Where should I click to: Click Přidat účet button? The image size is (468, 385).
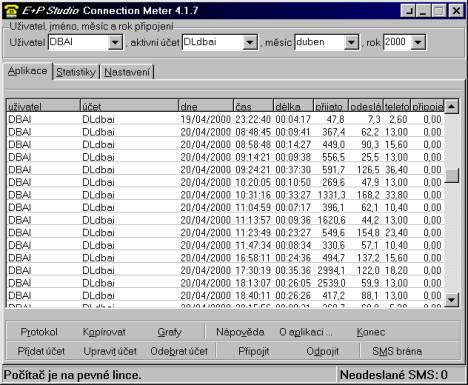(41, 351)
